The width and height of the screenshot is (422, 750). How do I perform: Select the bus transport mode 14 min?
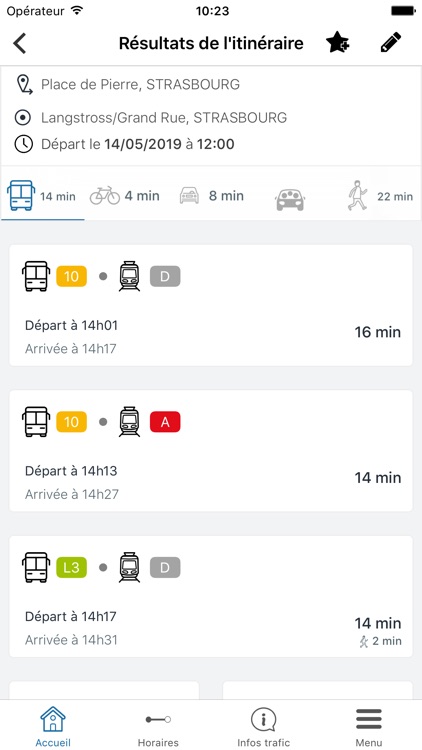click(42, 196)
